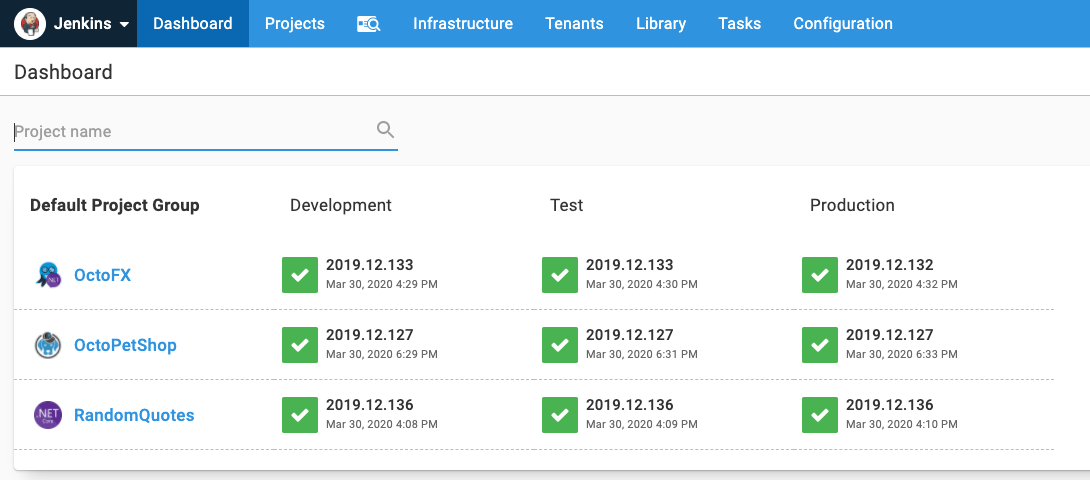The image size is (1090, 480).
Task: Switch to the Projects tab
Action: (295, 24)
